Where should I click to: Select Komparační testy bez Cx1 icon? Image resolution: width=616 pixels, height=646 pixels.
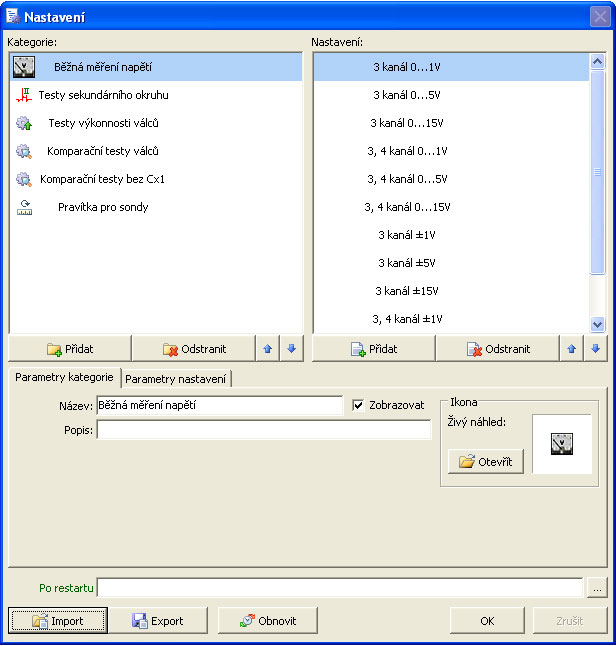[24, 179]
